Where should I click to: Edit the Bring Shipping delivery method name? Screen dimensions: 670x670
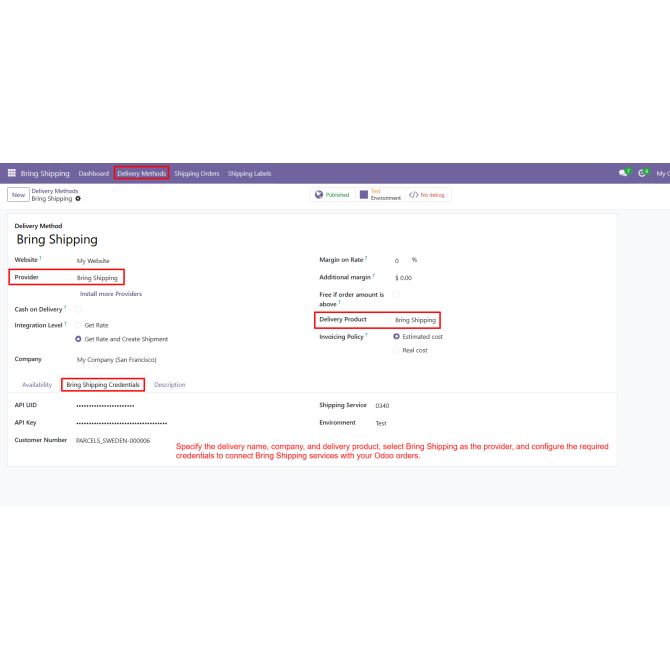(57, 239)
